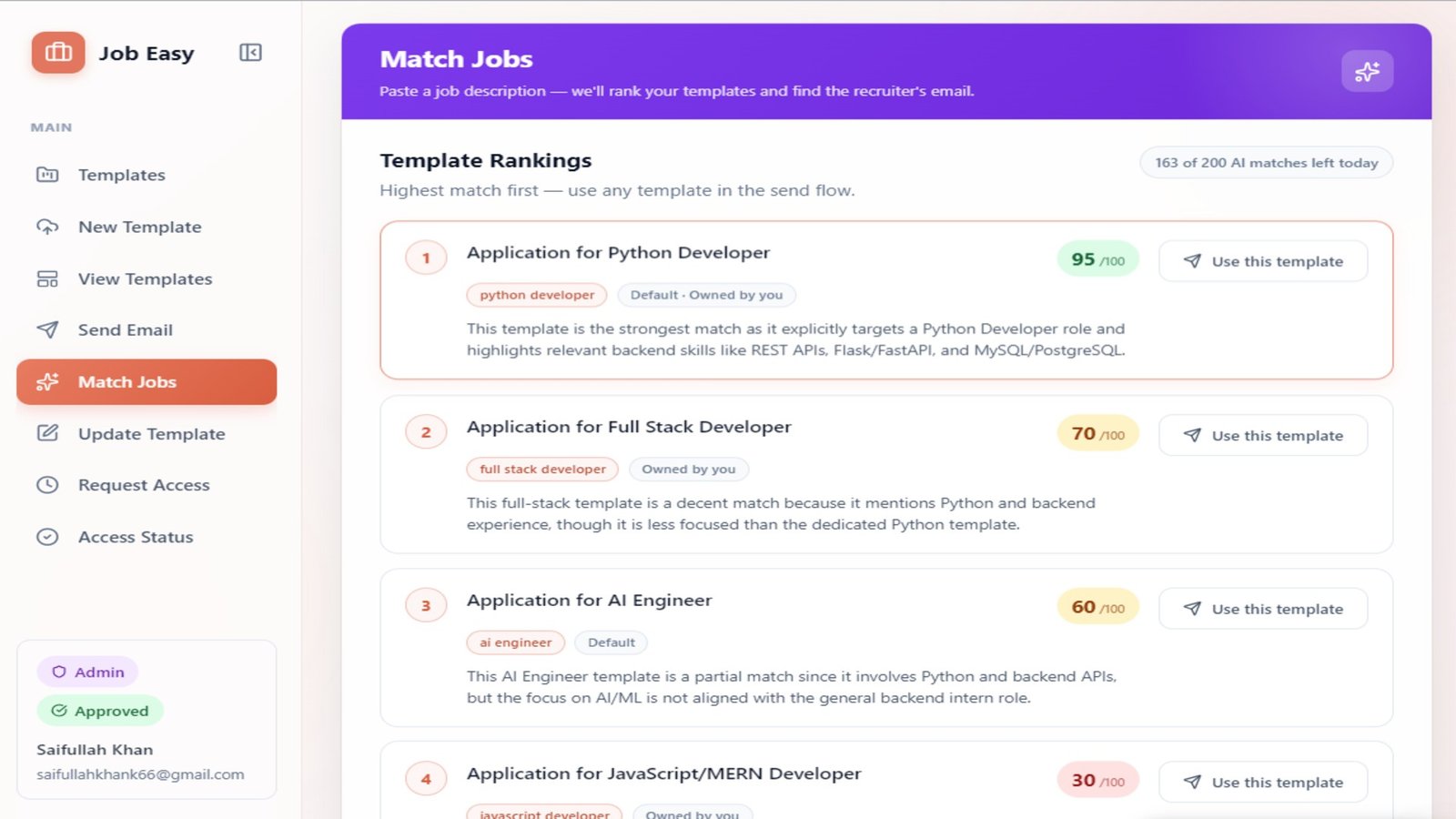Click the sparkle icon in Match Jobs header
Viewport: 1456px width, 819px height.
[x=1367, y=71]
